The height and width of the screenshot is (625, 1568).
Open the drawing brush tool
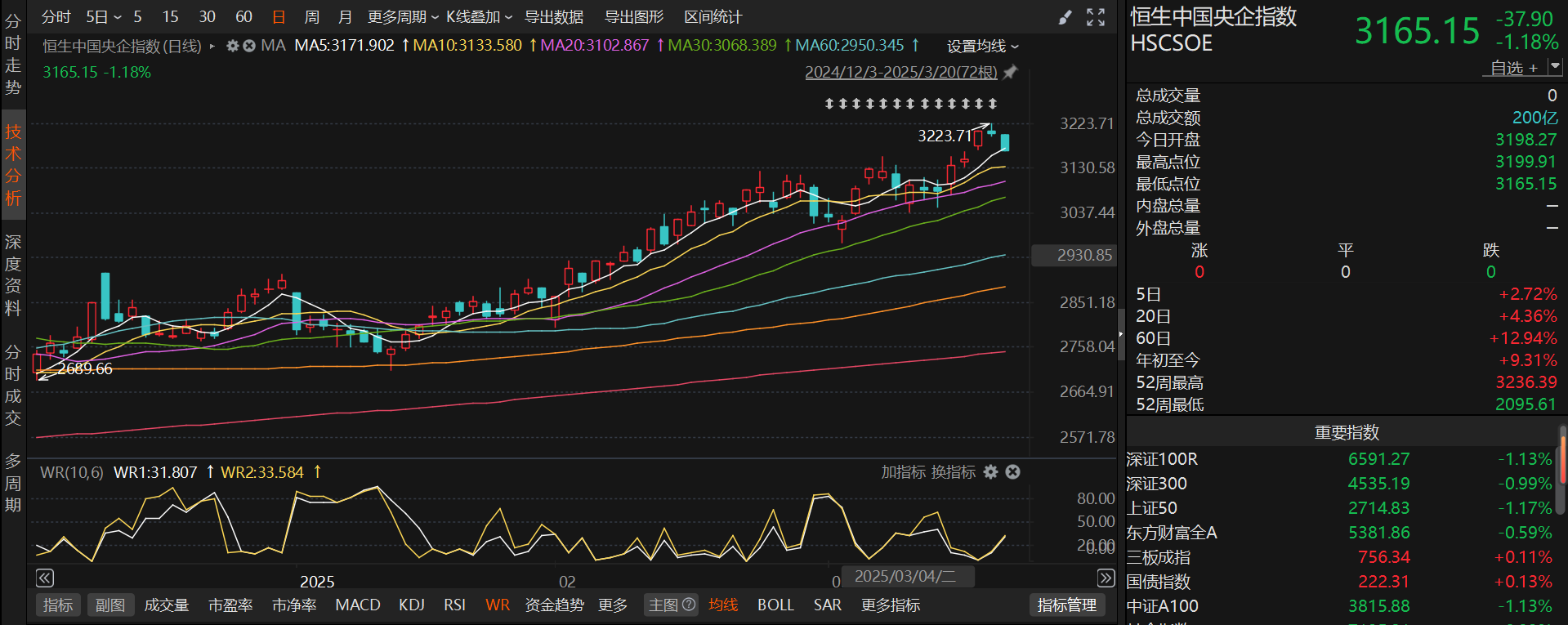click(x=1065, y=17)
